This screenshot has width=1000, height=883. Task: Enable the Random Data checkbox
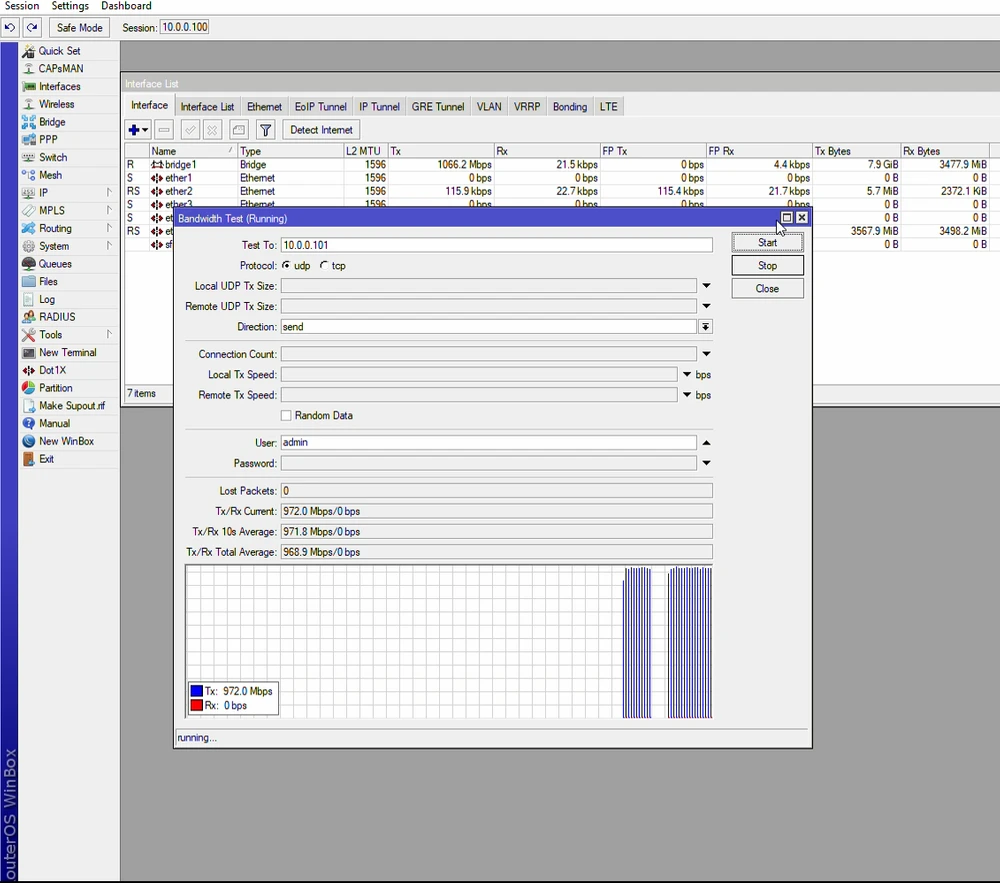tap(286, 415)
